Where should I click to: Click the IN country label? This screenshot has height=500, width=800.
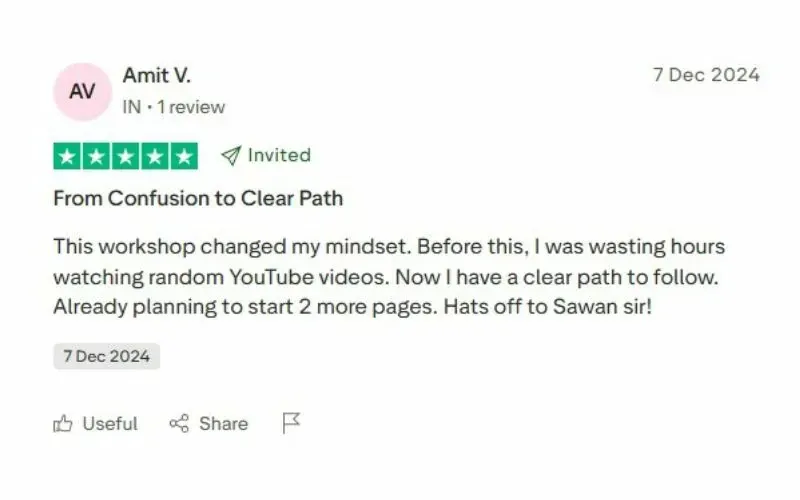[132, 107]
